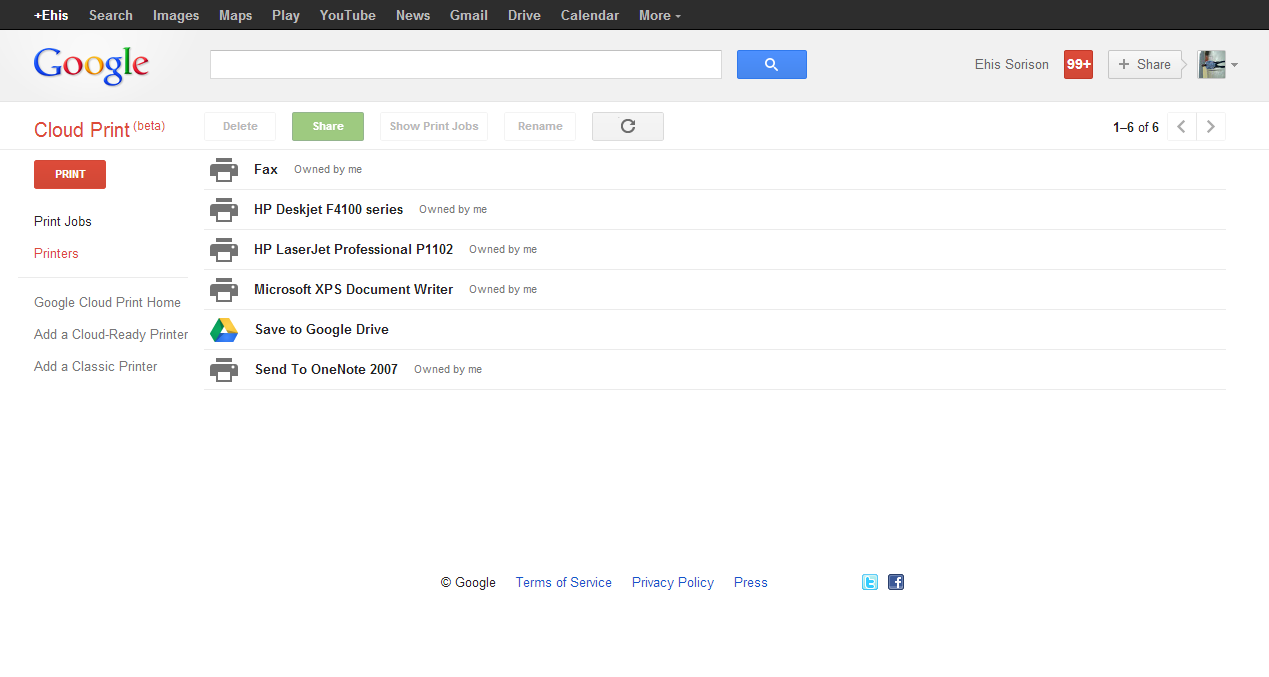Click the Rename button
Screen dimensions: 1269x677
click(540, 126)
